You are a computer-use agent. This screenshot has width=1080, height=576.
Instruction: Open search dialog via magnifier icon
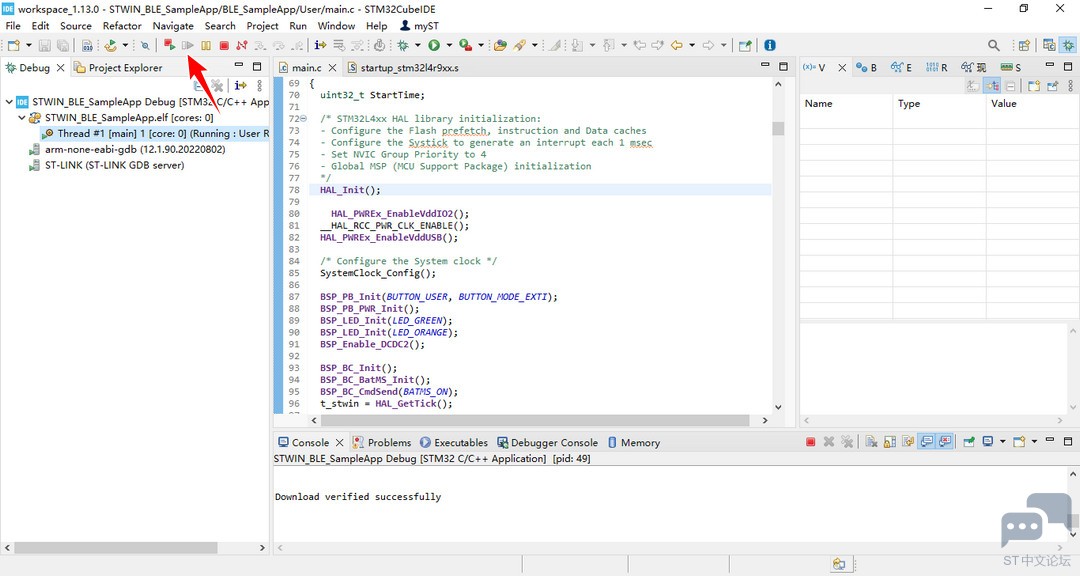[993, 45]
